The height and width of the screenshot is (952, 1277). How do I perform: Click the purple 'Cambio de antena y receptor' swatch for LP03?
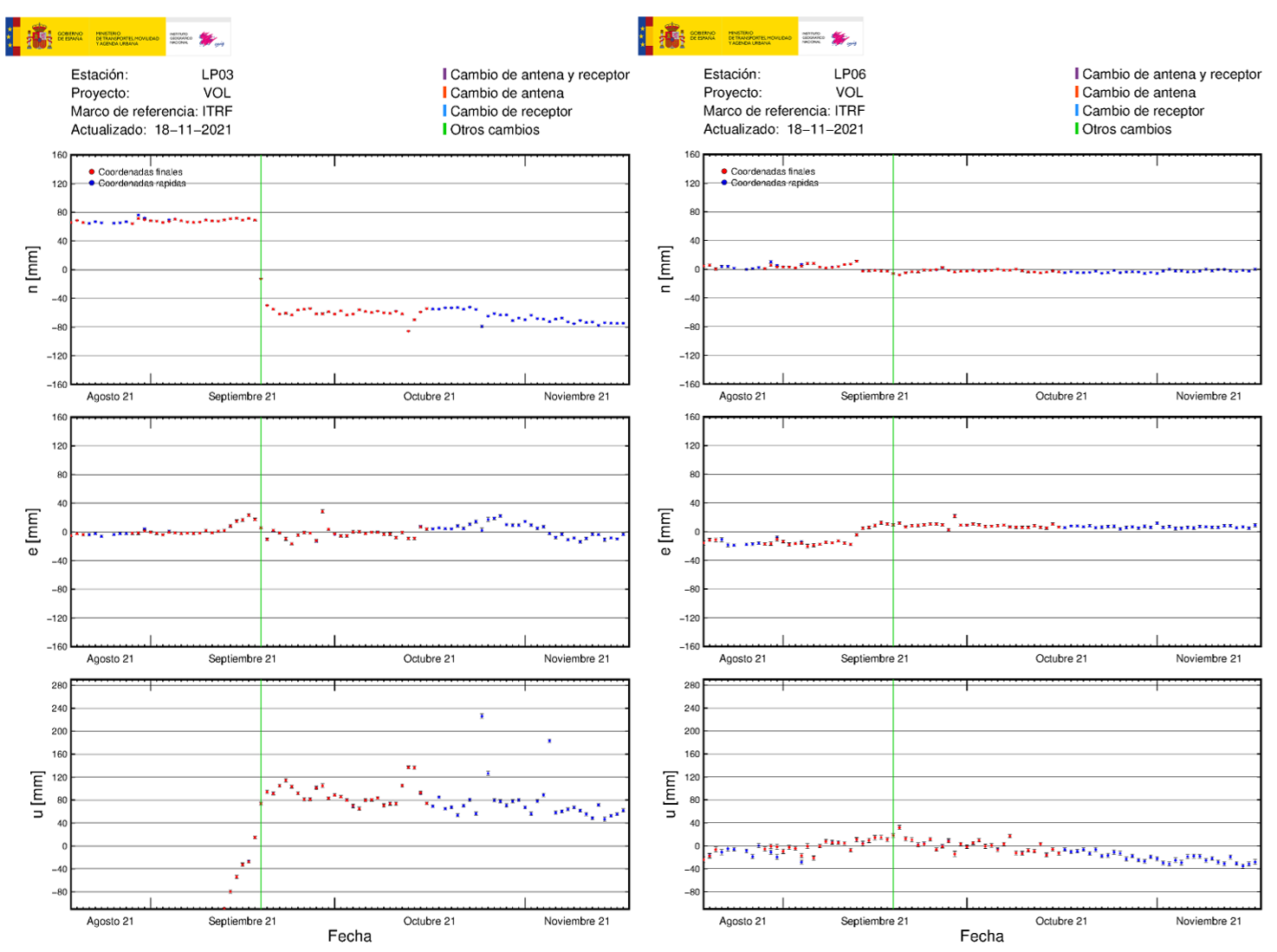[444, 74]
